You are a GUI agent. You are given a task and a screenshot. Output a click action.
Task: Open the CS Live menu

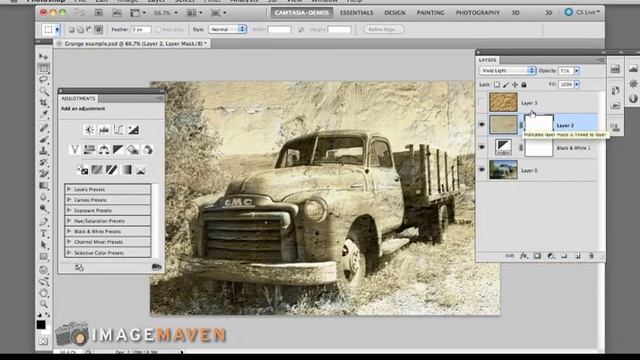coord(582,12)
